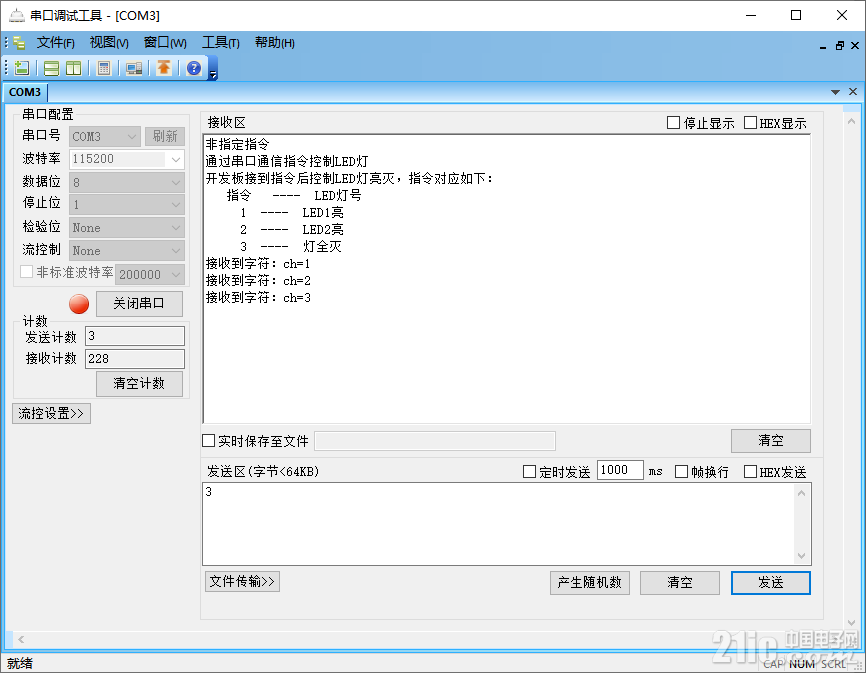866x673 pixels.
Task: Open the 停止位 dropdown showing 1
Action: (x=126, y=205)
